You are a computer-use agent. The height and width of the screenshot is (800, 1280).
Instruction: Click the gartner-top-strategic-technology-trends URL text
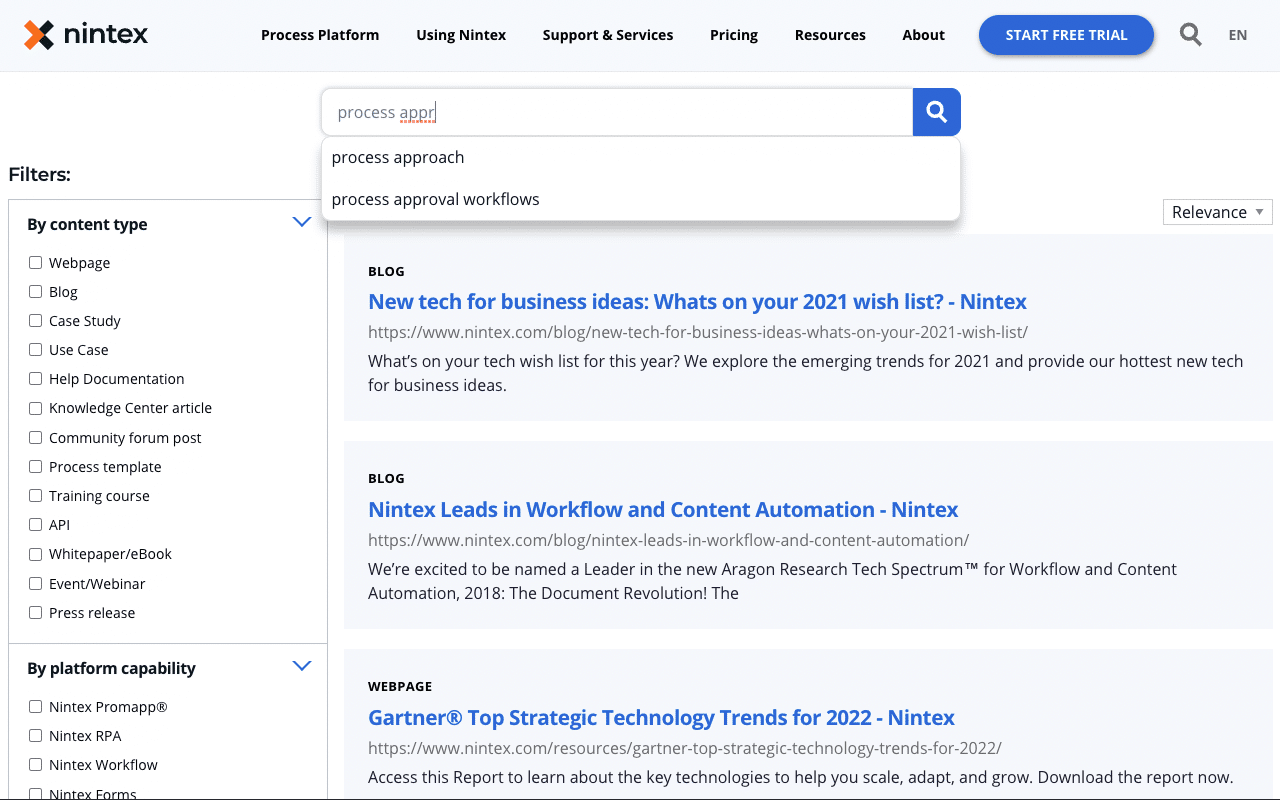685,748
